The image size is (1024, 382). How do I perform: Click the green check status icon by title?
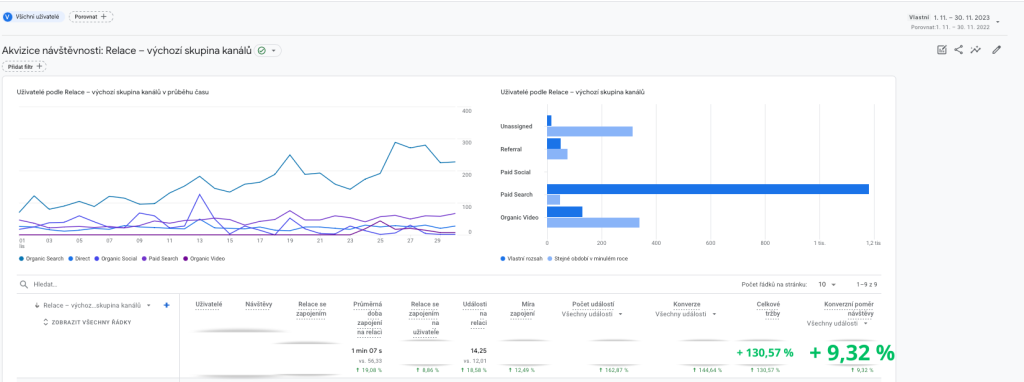tap(261, 50)
